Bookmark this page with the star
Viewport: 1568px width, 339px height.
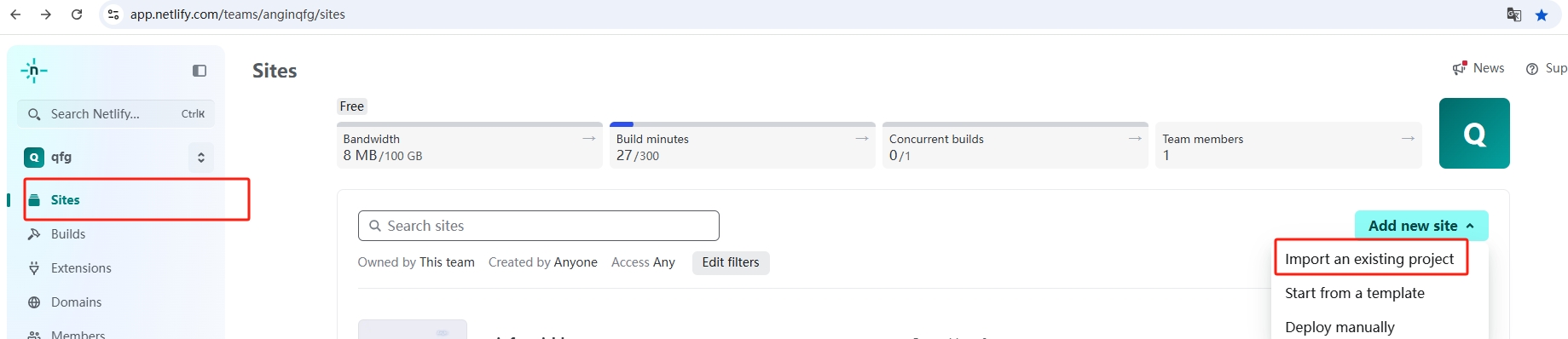[x=1542, y=14]
